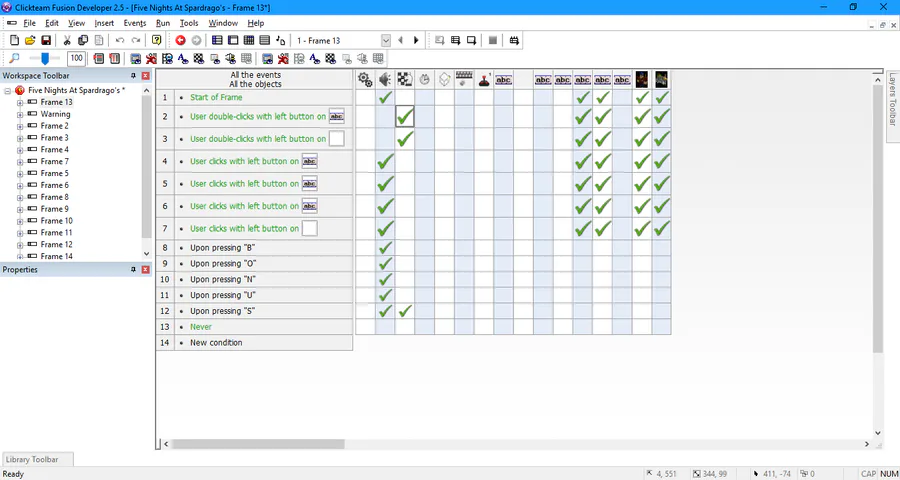This screenshot has width=900, height=480.
Task: Click the Cut scissors icon
Action: click(x=67, y=40)
